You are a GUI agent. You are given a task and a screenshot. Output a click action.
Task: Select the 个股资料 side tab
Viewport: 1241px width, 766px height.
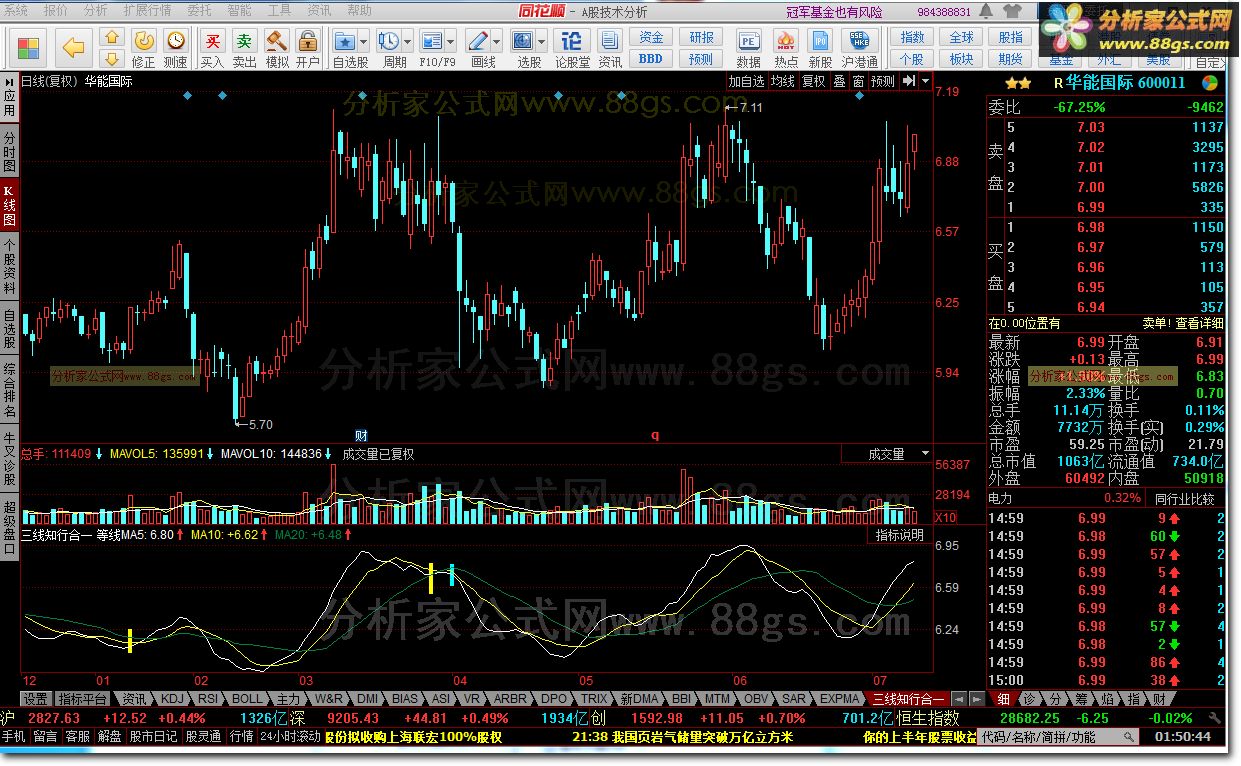(x=9, y=264)
